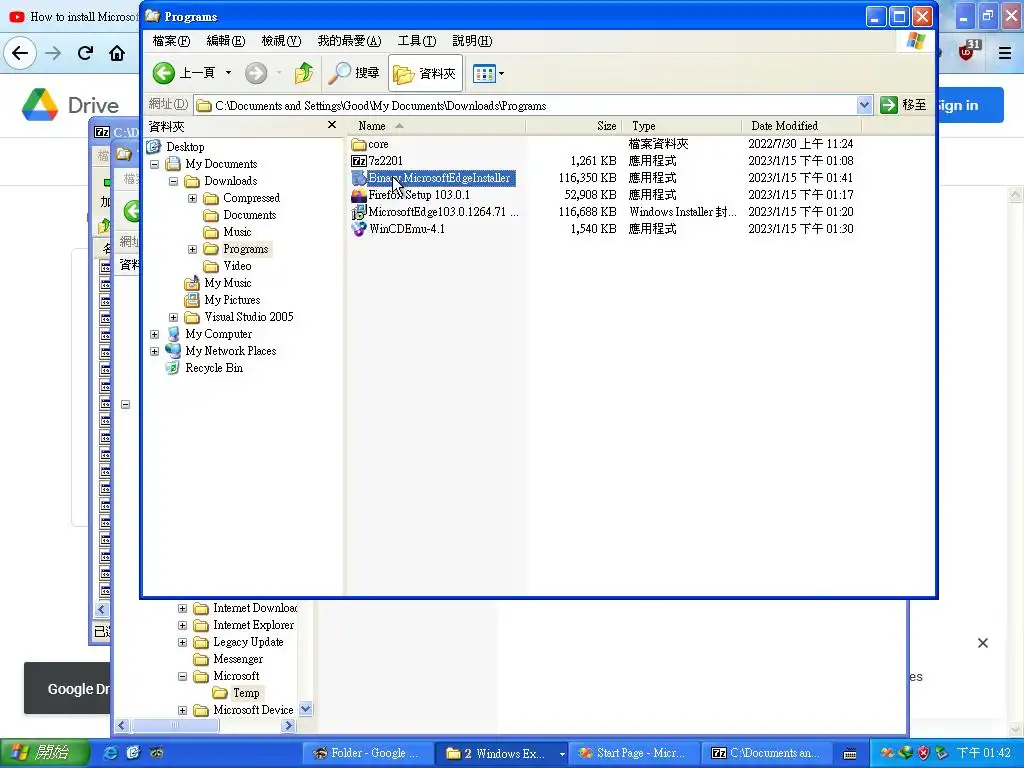Open the Views icon in toolbar

[484, 73]
